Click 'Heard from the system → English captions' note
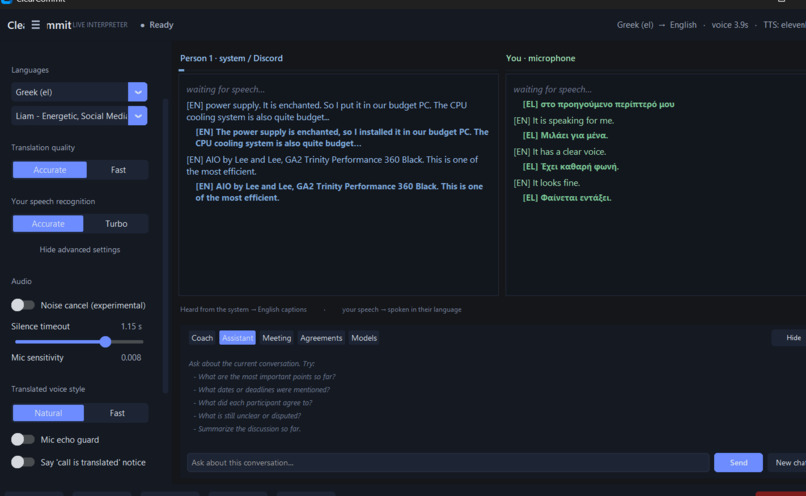 243,309
